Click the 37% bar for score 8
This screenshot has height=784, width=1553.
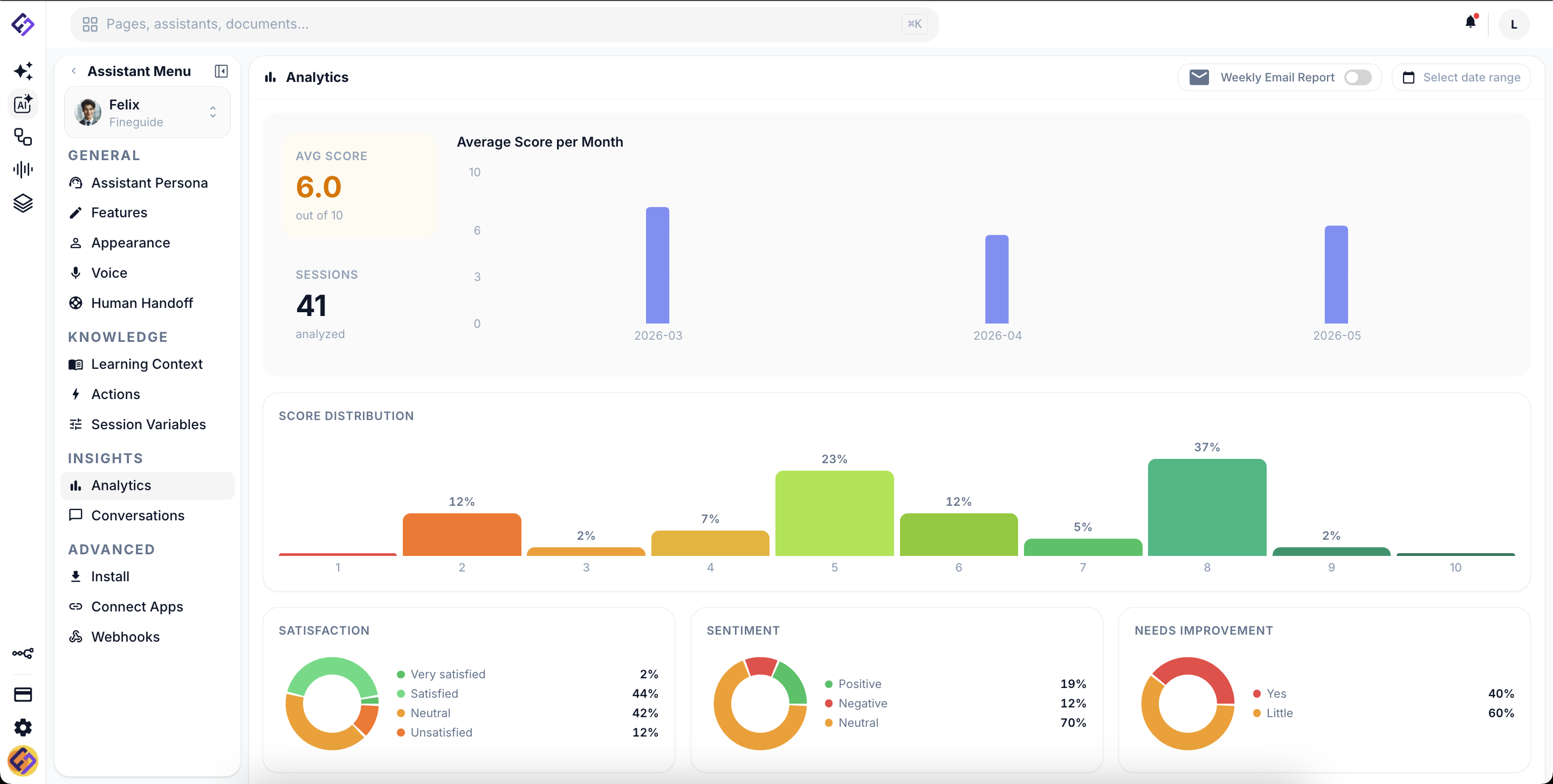click(x=1207, y=507)
